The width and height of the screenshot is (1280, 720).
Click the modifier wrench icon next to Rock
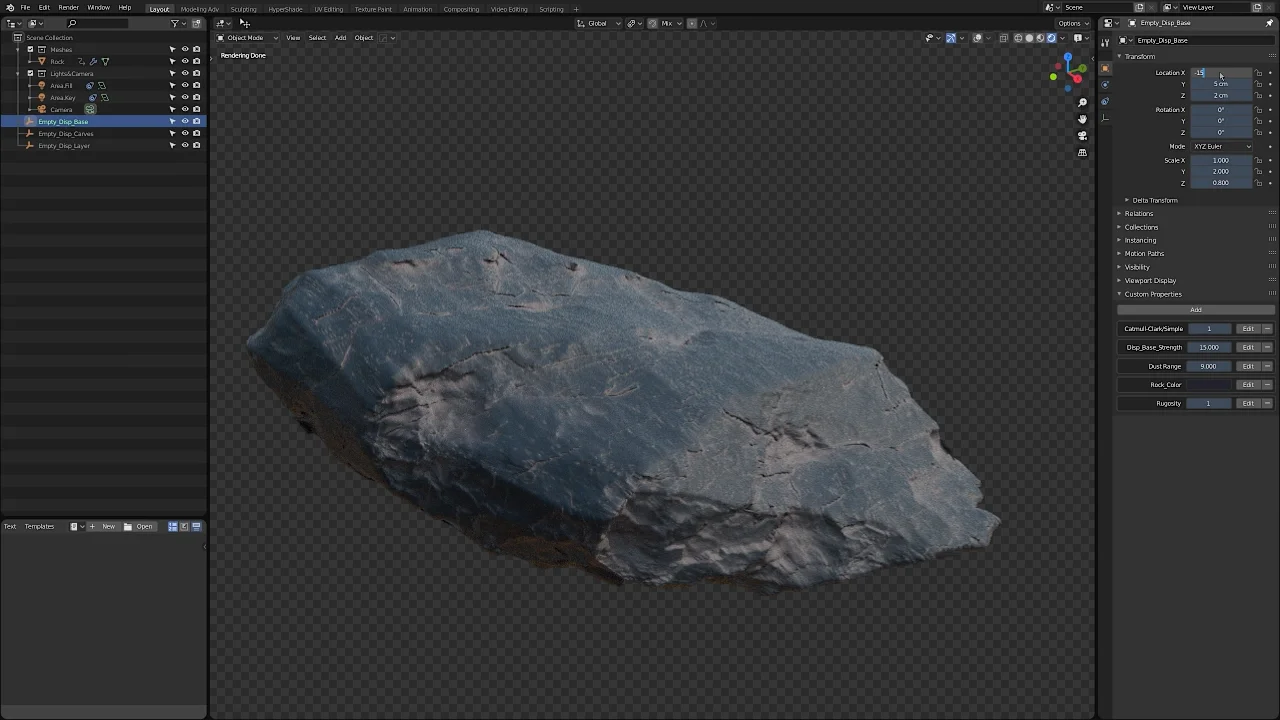point(93,61)
